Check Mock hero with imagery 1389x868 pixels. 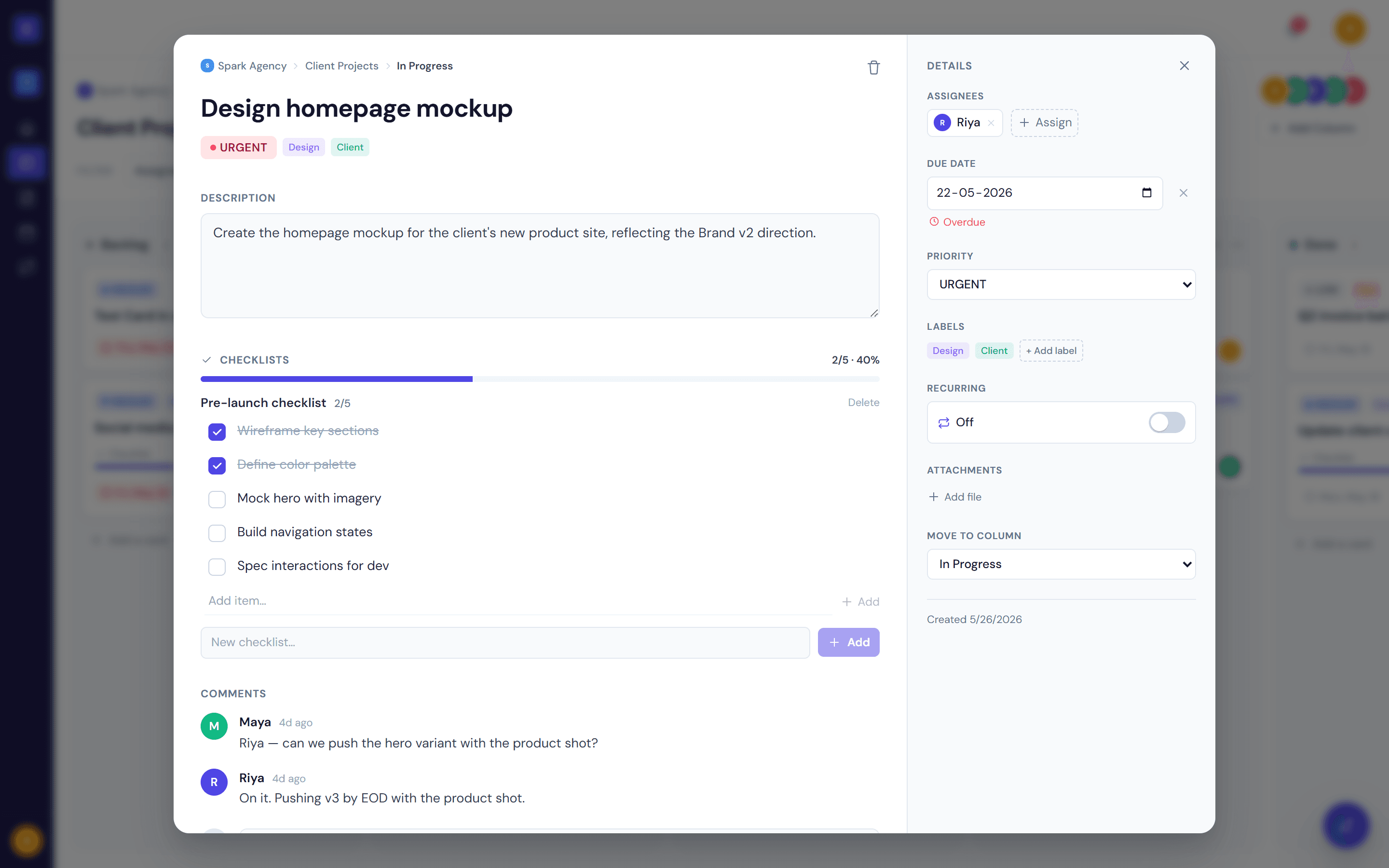(217, 499)
